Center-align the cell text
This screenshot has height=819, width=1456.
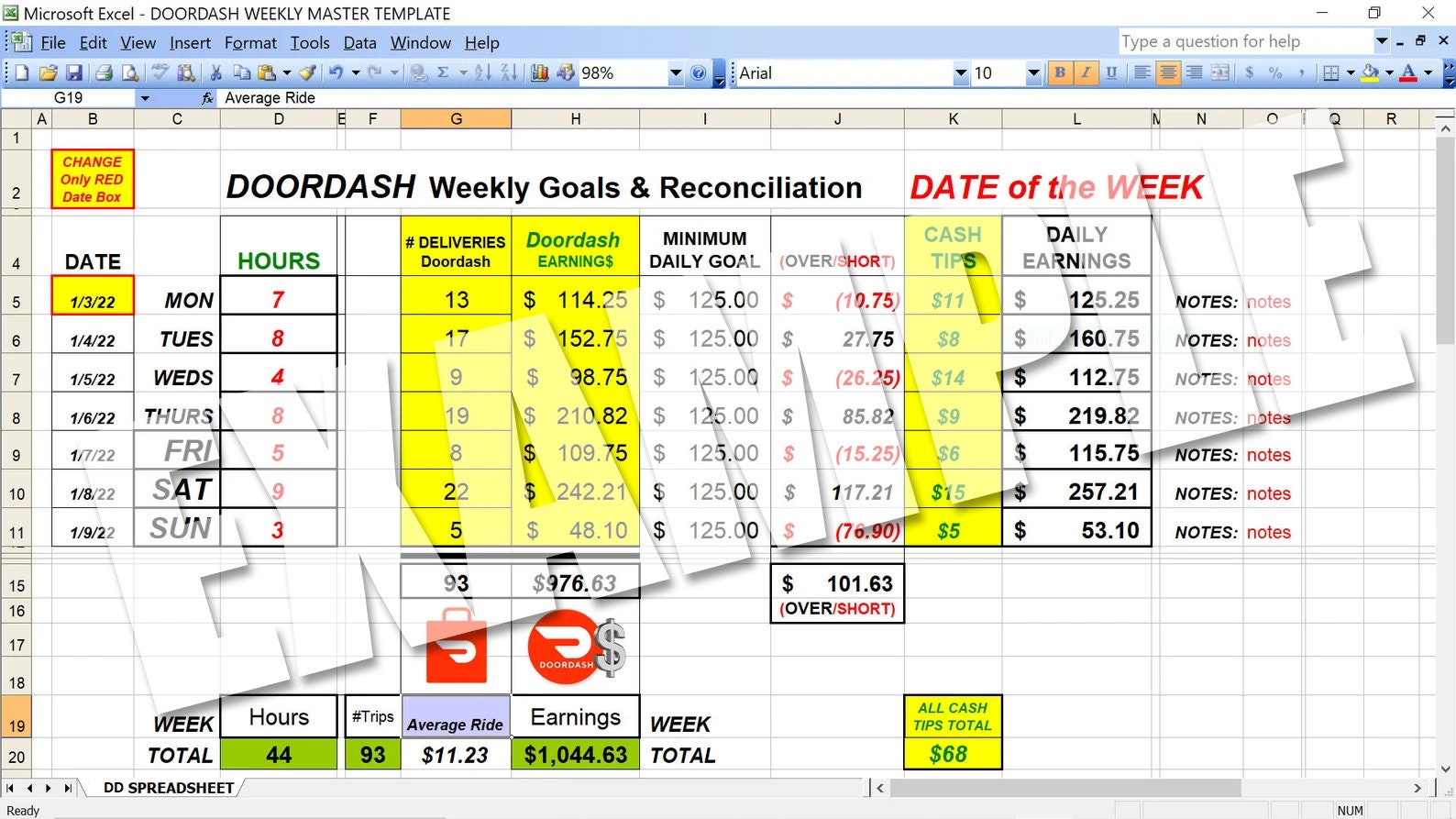(1168, 72)
